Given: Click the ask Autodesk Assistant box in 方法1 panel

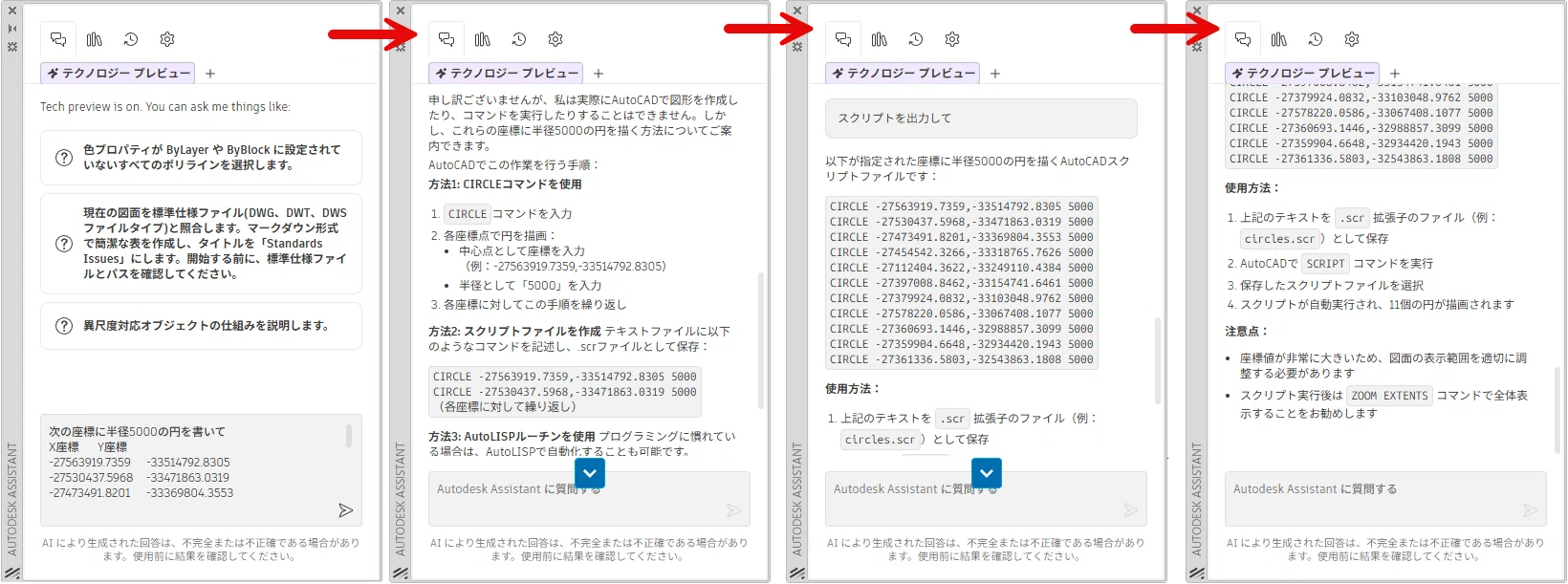Looking at the screenshot, I should (x=589, y=498).
